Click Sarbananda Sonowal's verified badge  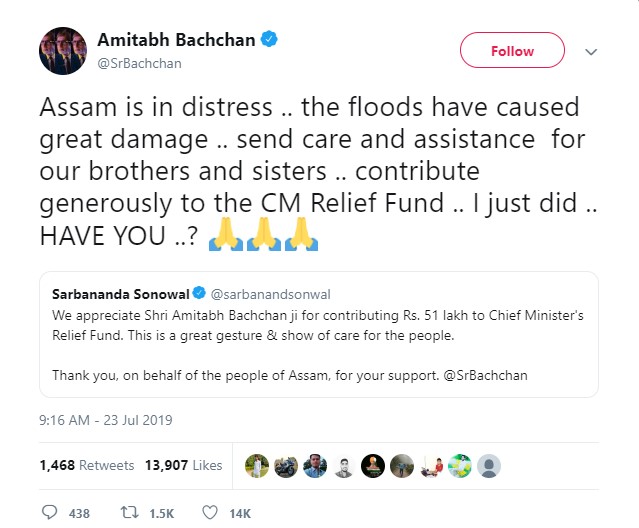198,296
